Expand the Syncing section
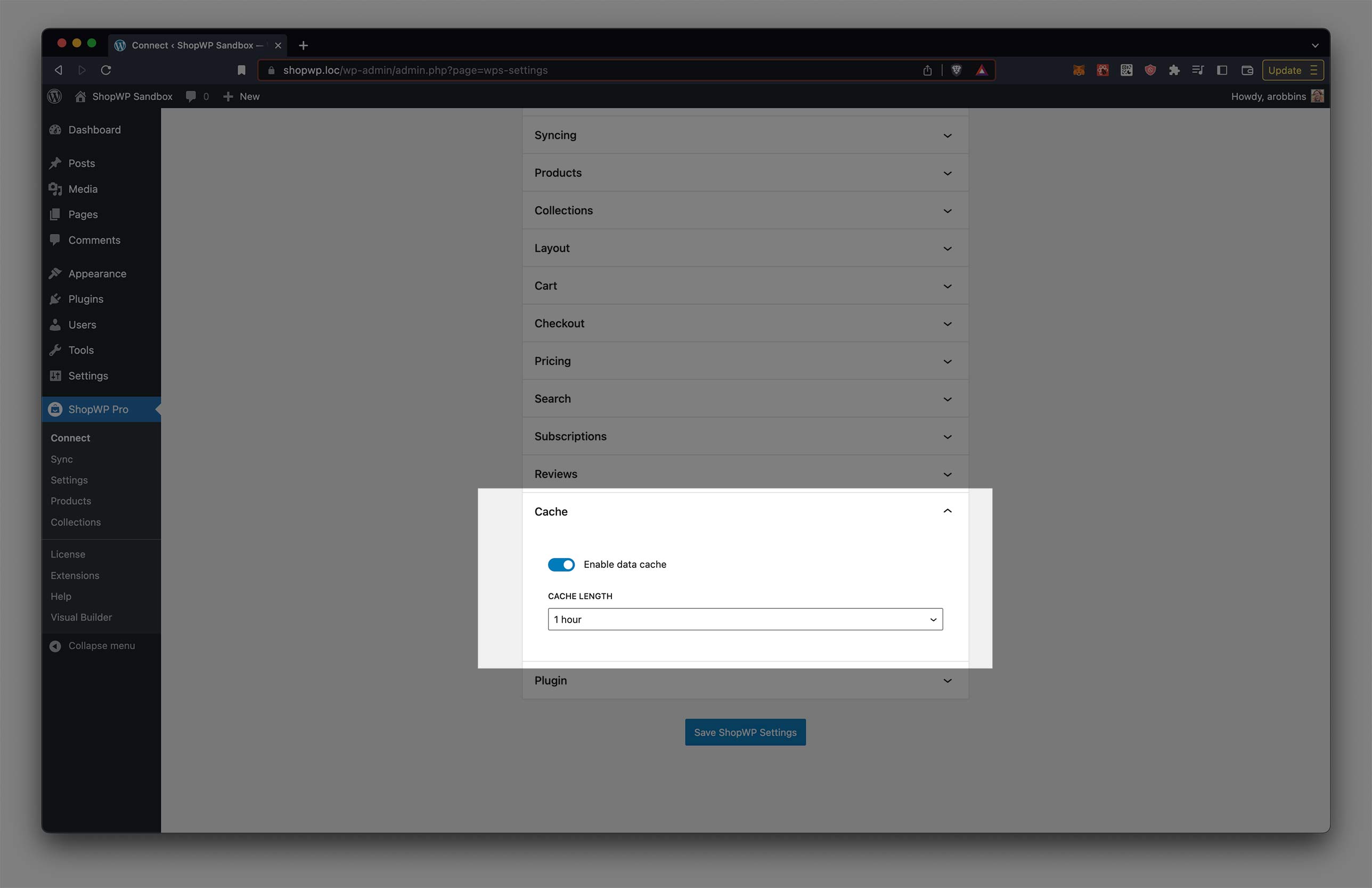Screen dimensions: 1372x888 coord(744,135)
